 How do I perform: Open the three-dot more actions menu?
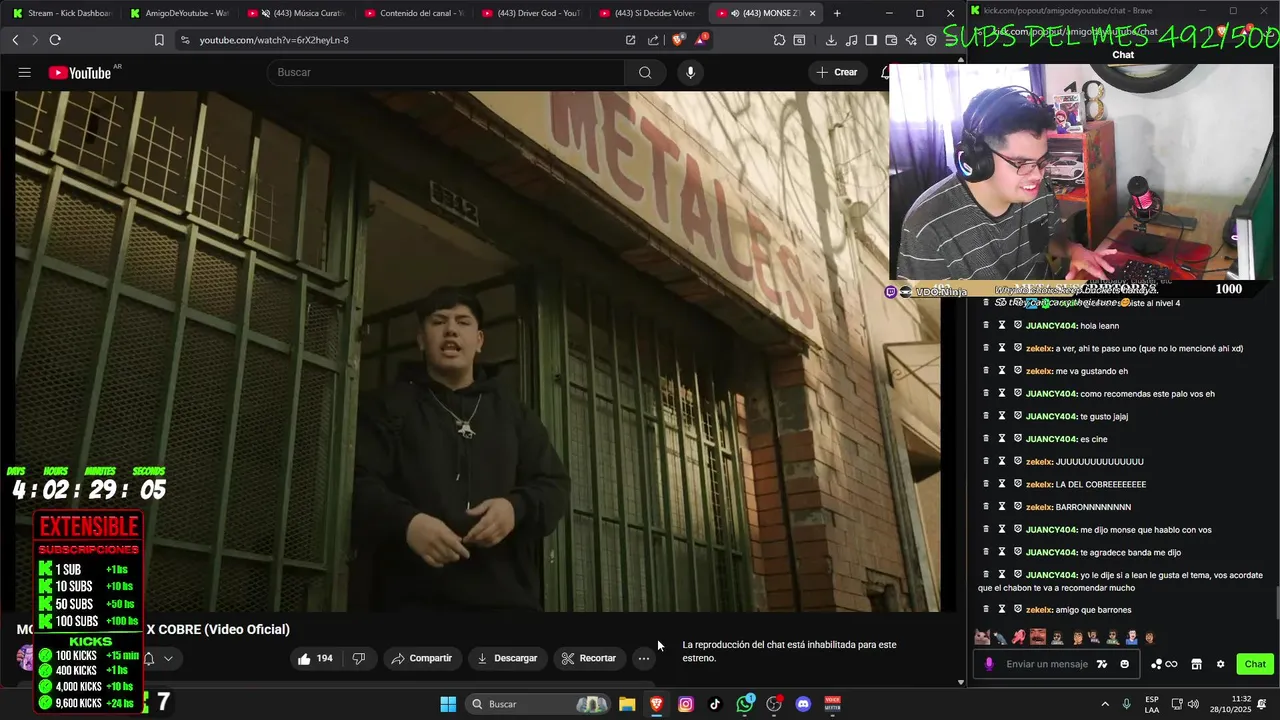[644, 658]
